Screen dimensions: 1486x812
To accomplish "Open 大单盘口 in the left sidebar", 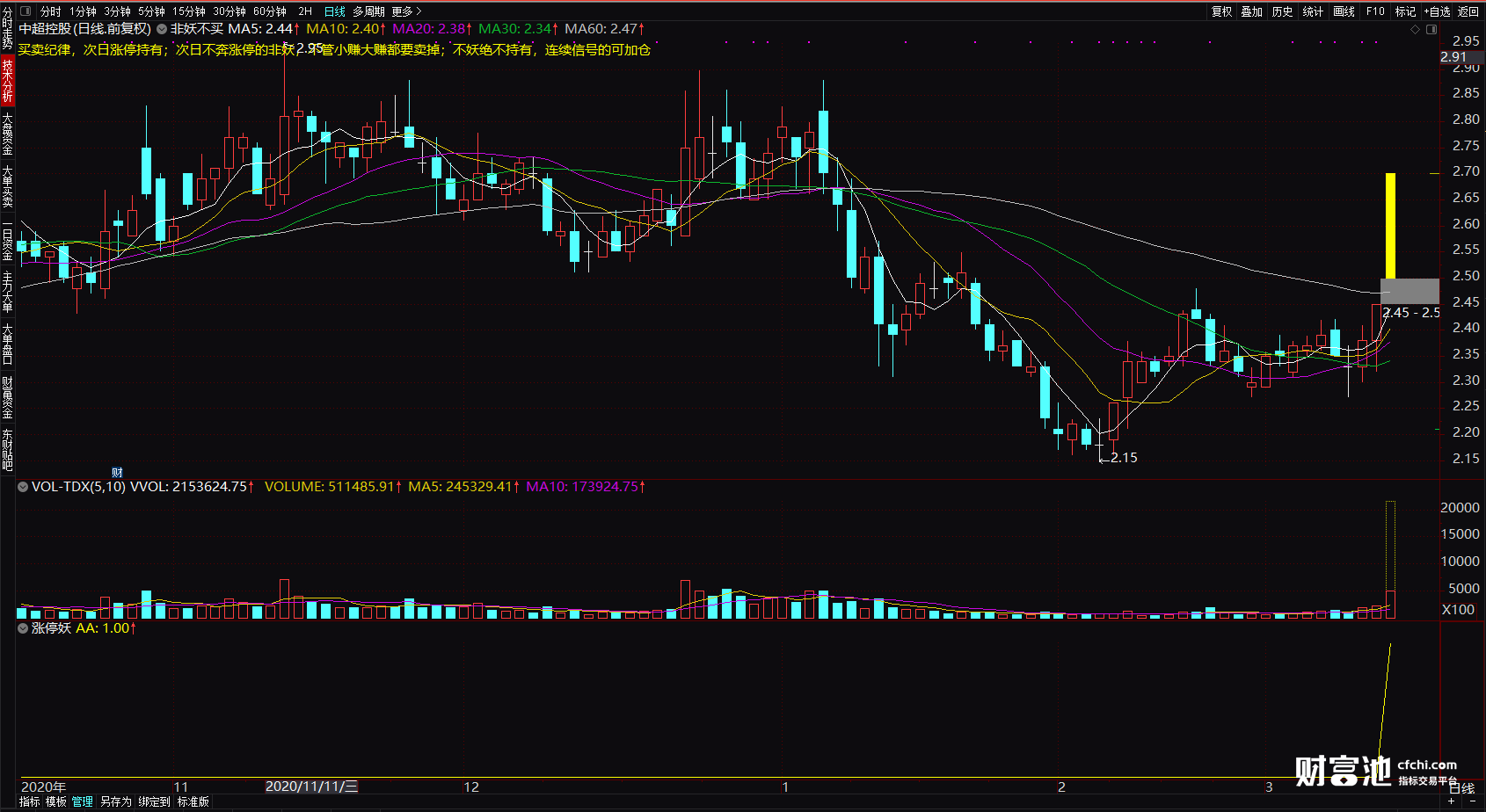I will coord(7,344).
